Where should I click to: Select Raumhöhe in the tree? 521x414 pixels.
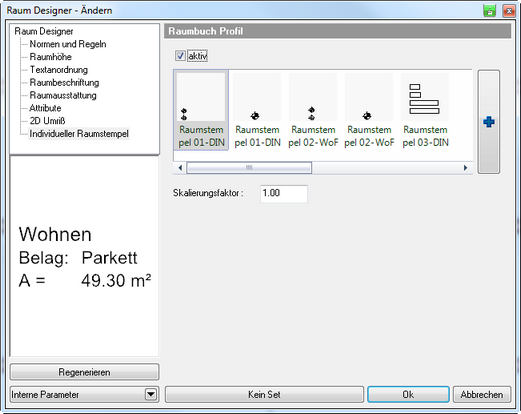[x=51, y=57]
